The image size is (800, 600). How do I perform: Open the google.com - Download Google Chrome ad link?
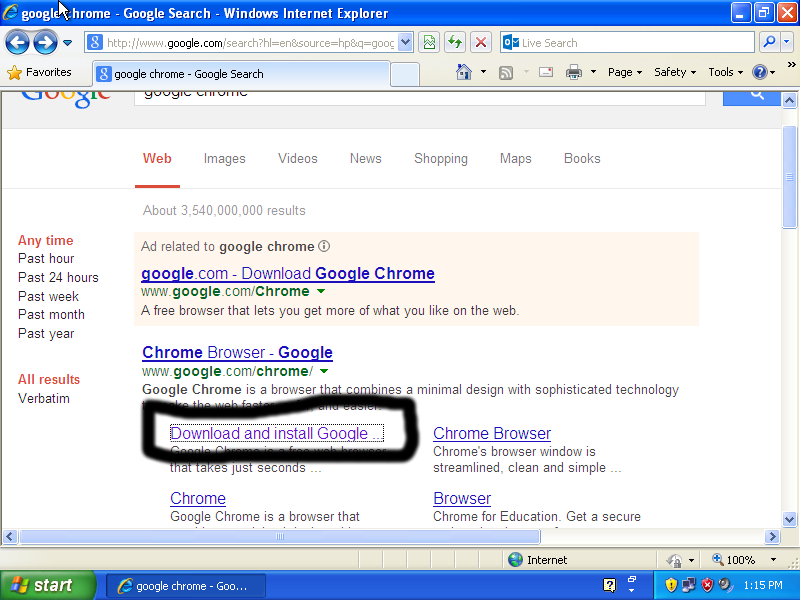tap(288, 273)
